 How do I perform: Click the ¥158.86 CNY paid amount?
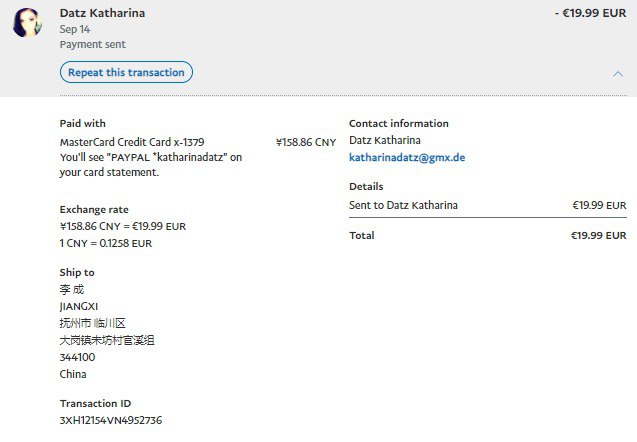305,142
